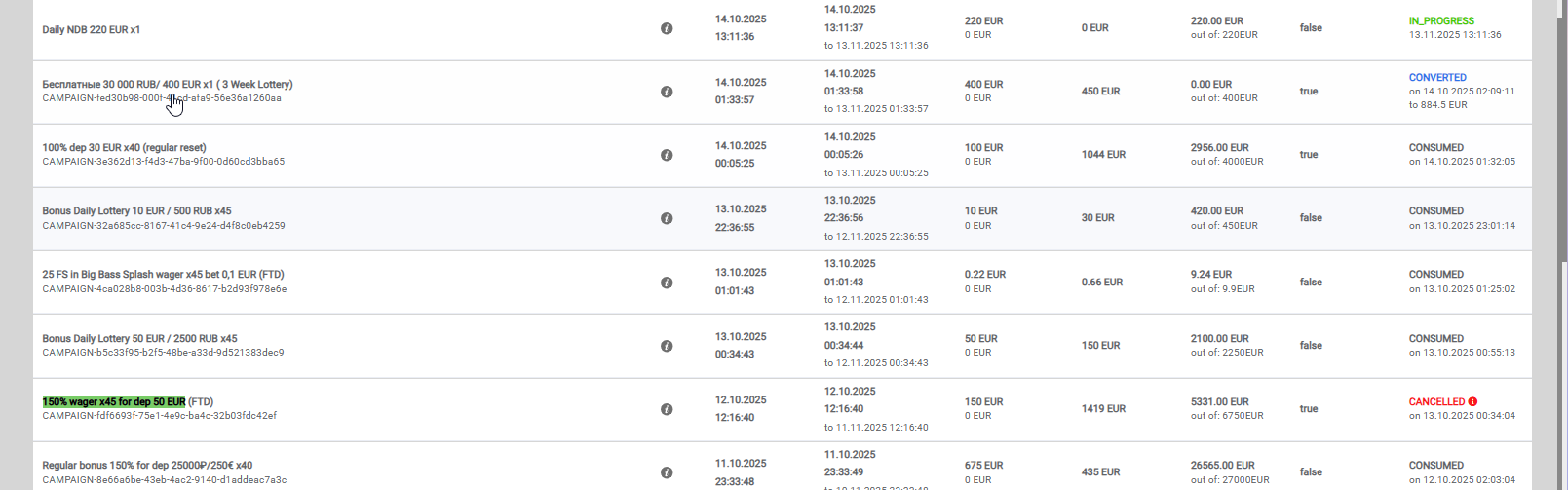The image size is (1568, 490).
Task: Select Bonus Daily Lottery 50 EUR title
Action: coord(139,338)
